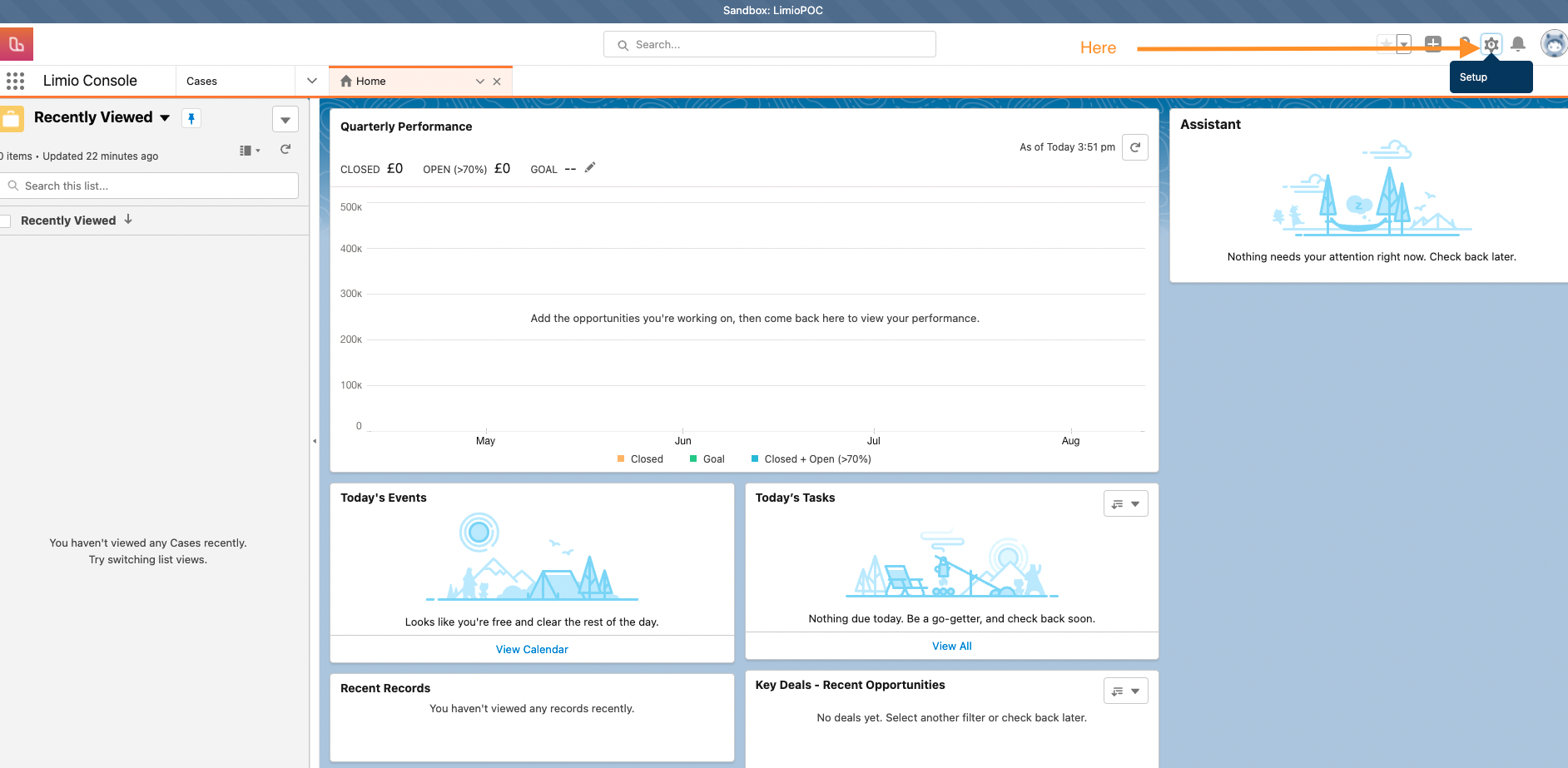Image resolution: width=1568 pixels, height=768 pixels.
Task: Click View Calendar link
Action: point(532,649)
